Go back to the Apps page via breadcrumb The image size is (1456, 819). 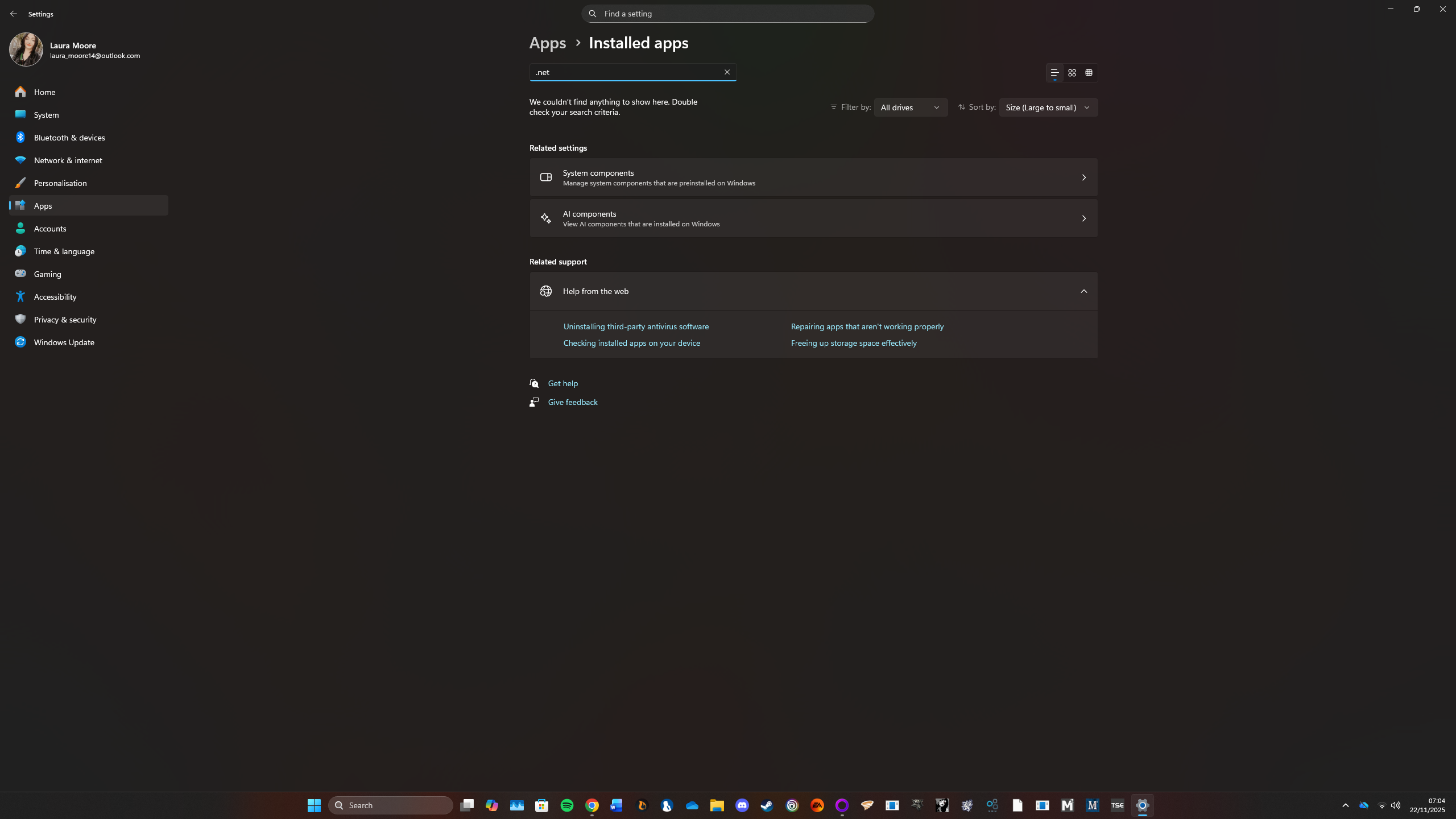tap(547, 42)
